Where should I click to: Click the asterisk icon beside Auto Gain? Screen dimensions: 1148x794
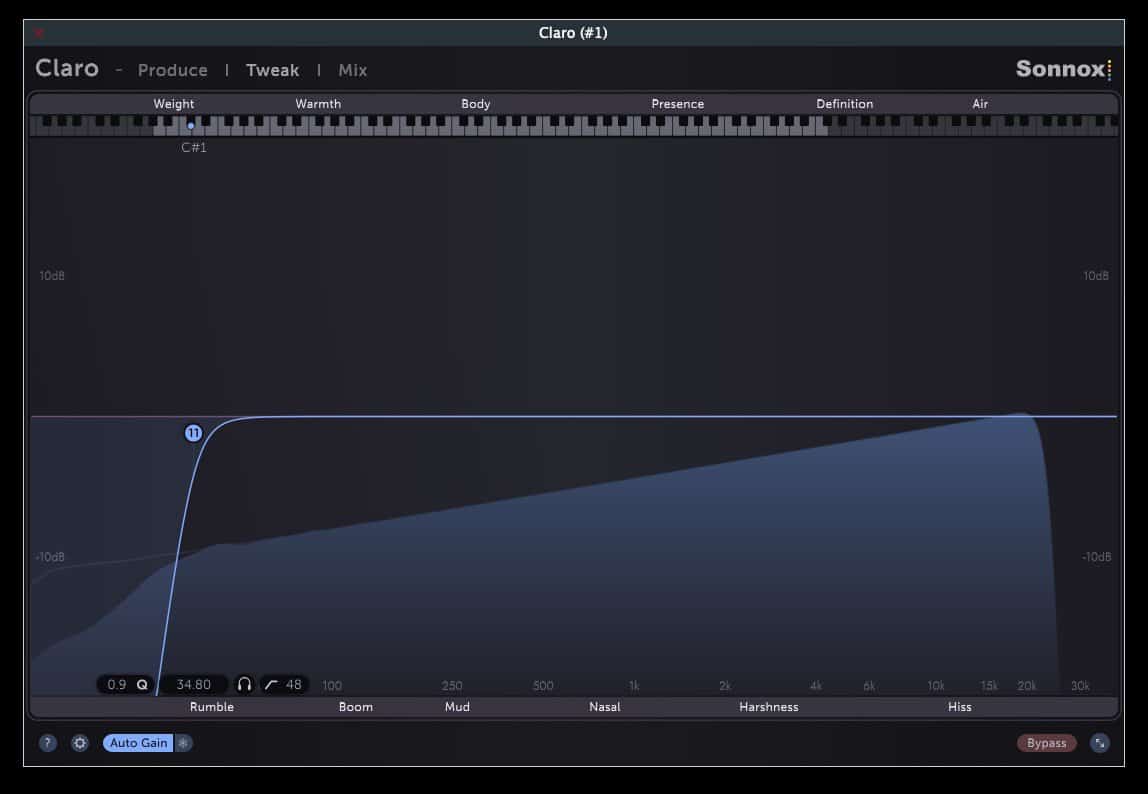[x=184, y=743]
